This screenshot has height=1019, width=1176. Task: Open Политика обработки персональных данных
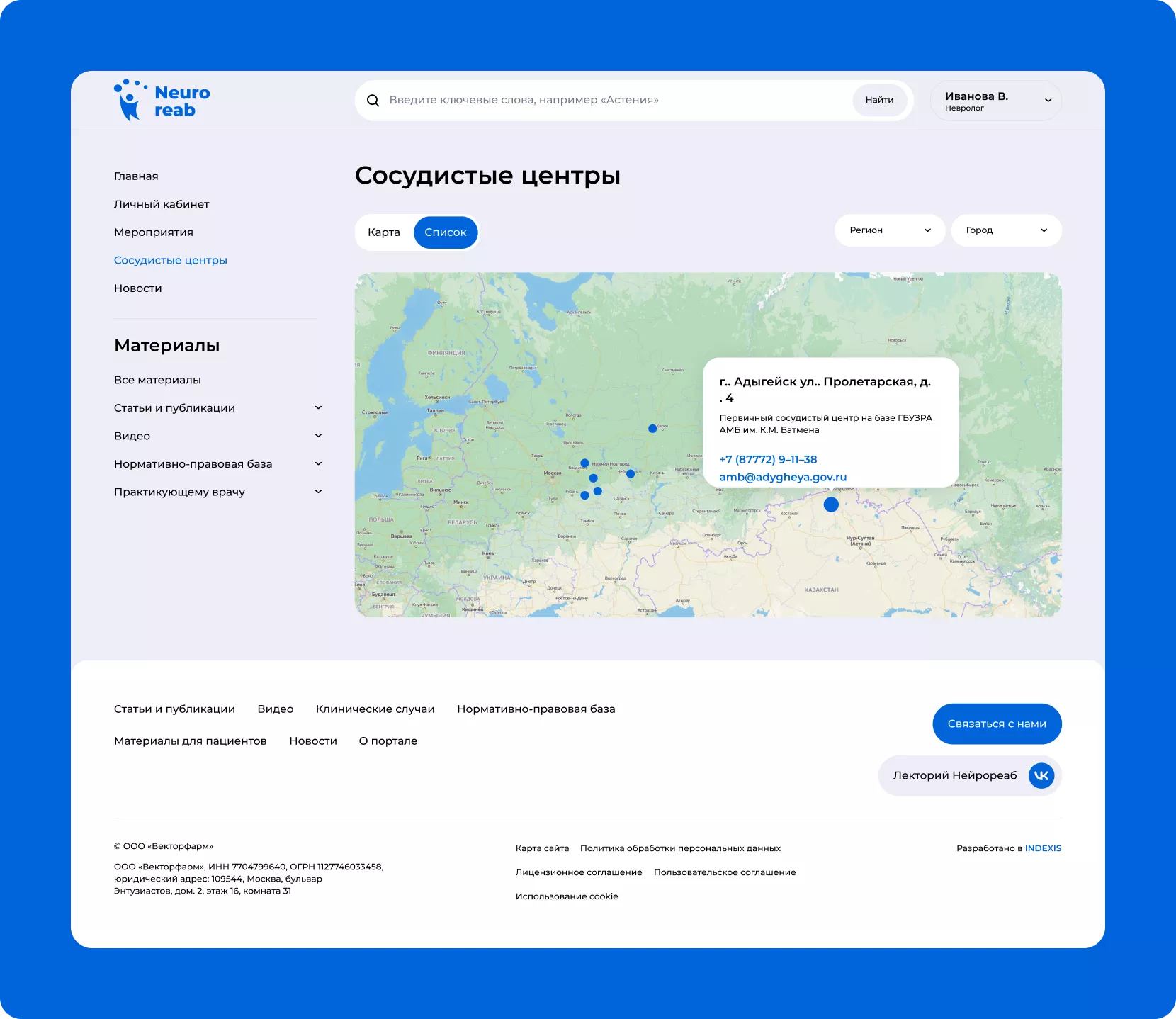680,848
